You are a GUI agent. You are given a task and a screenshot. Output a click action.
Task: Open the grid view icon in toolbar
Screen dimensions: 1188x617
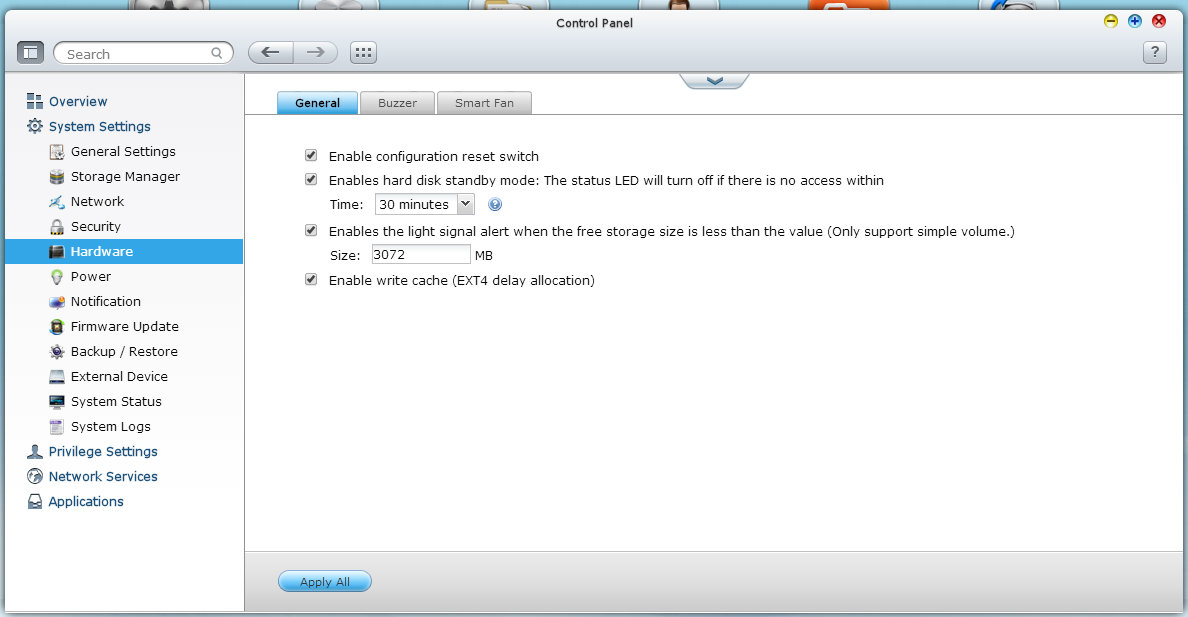(x=363, y=53)
